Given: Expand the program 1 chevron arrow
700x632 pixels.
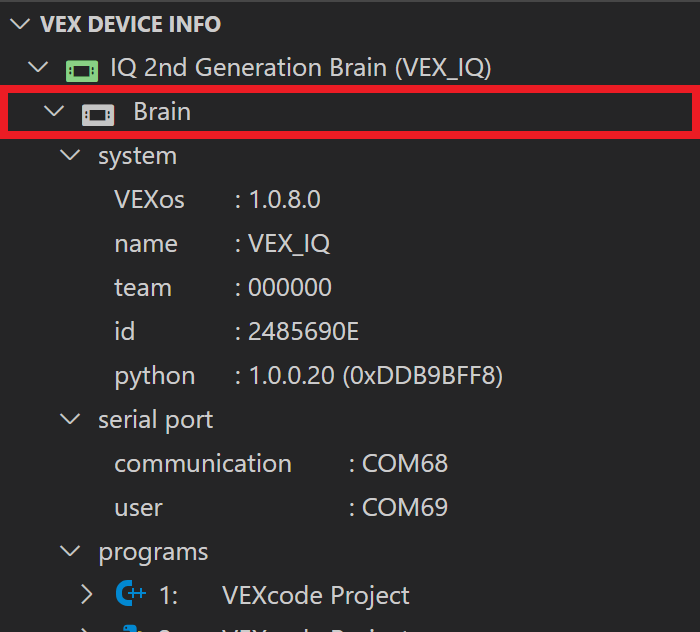Looking at the screenshot, I should (88, 595).
